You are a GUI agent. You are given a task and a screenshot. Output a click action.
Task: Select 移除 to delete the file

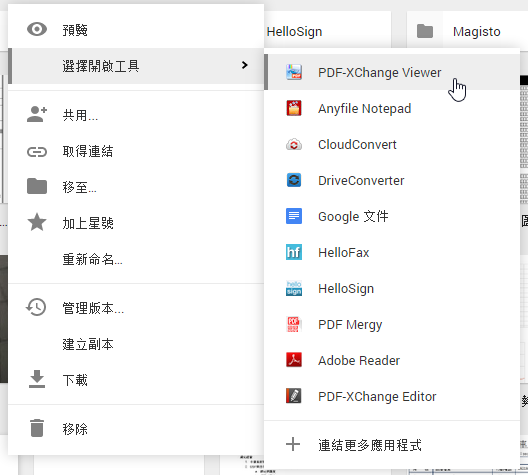(x=136, y=429)
